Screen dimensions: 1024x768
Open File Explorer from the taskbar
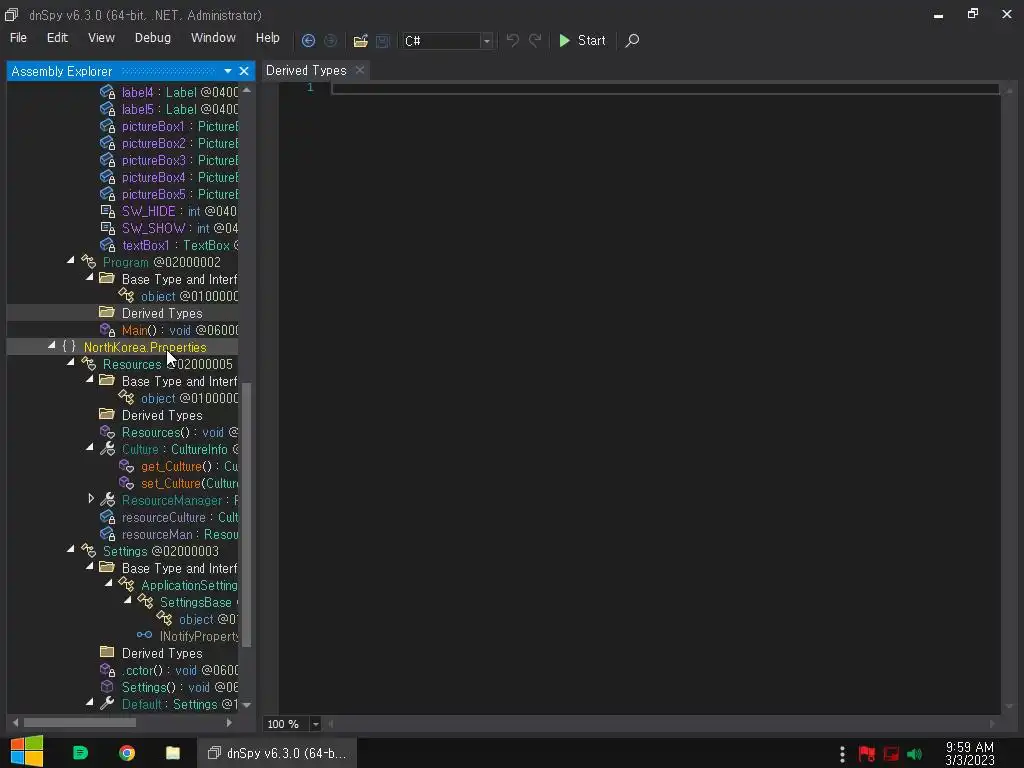pos(172,753)
